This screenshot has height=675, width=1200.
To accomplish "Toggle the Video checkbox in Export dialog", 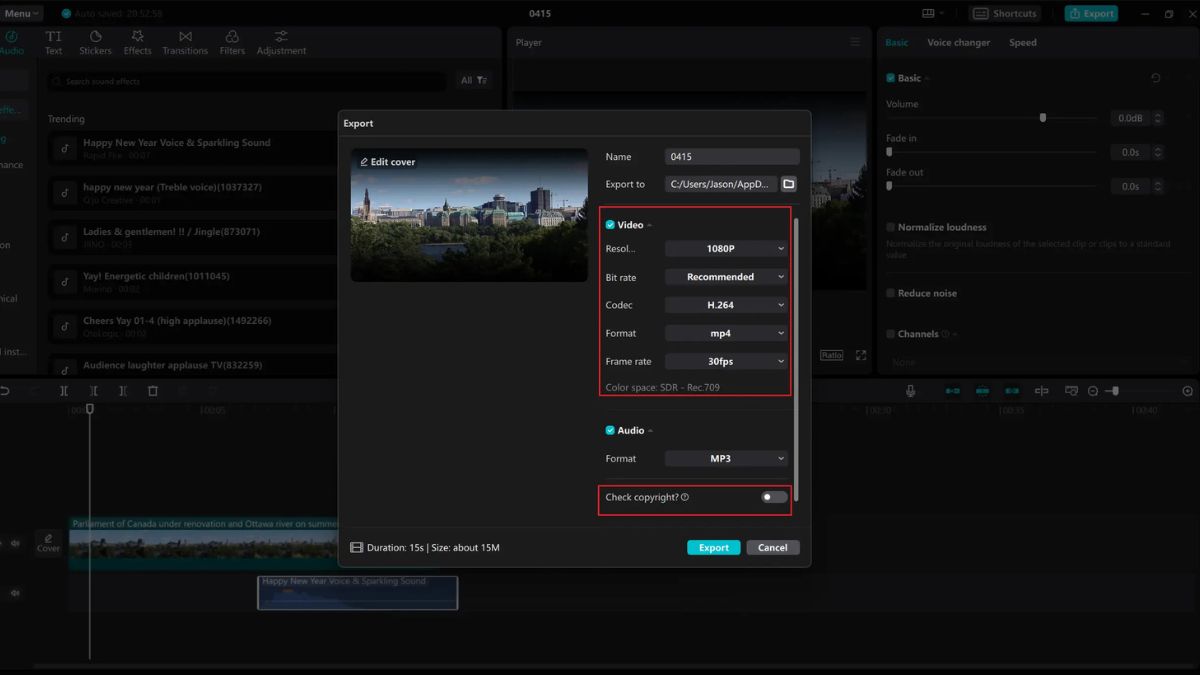I will [x=610, y=225].
